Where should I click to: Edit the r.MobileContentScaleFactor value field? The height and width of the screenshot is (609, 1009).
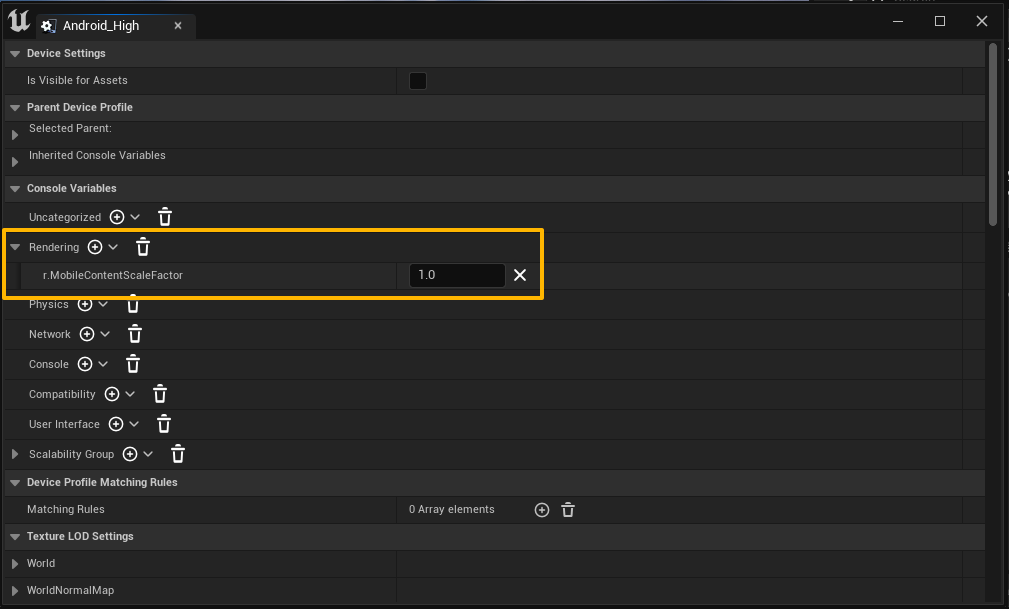[457, 275]
